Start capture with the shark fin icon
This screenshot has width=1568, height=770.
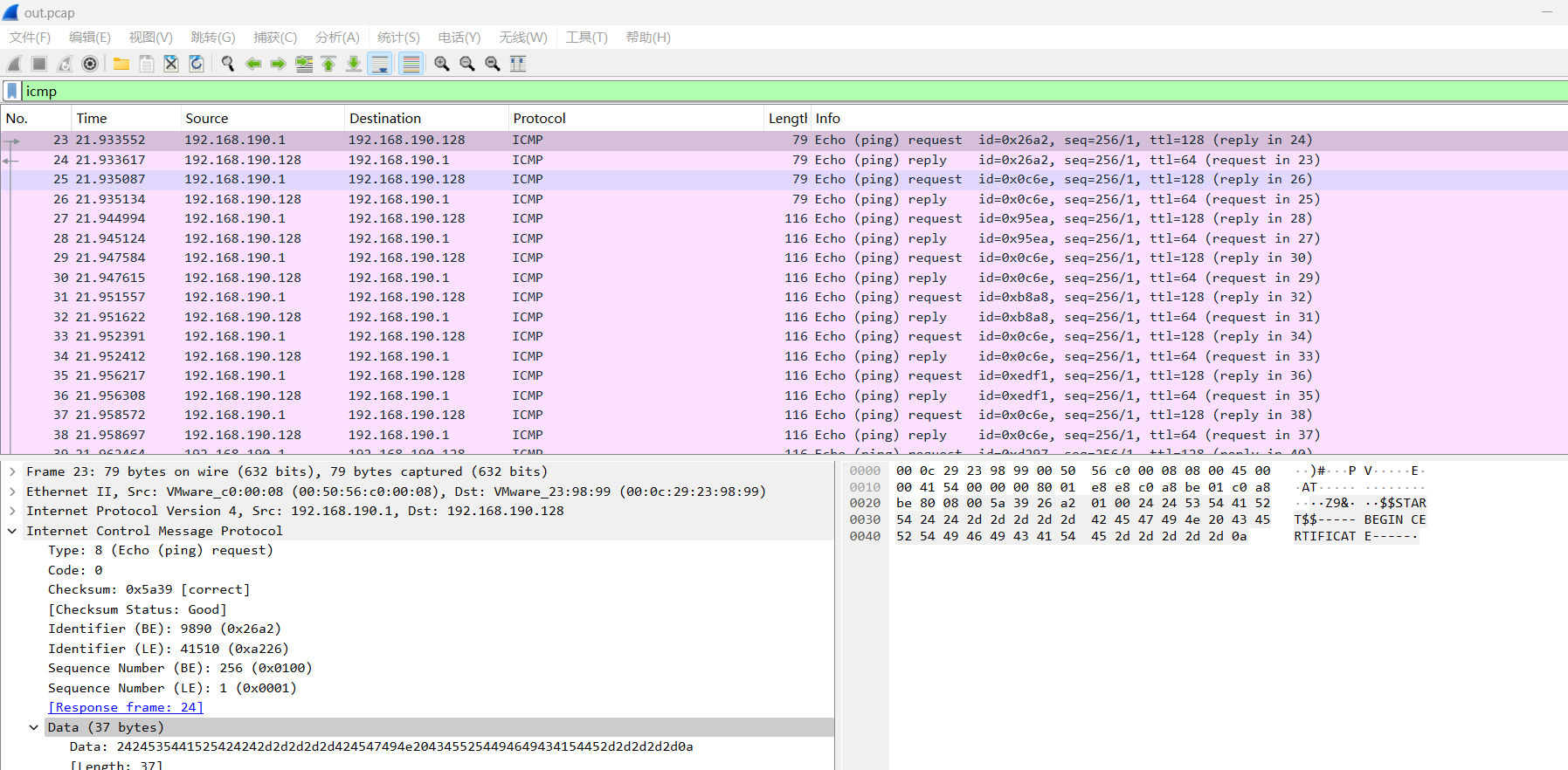coord(14,64)
